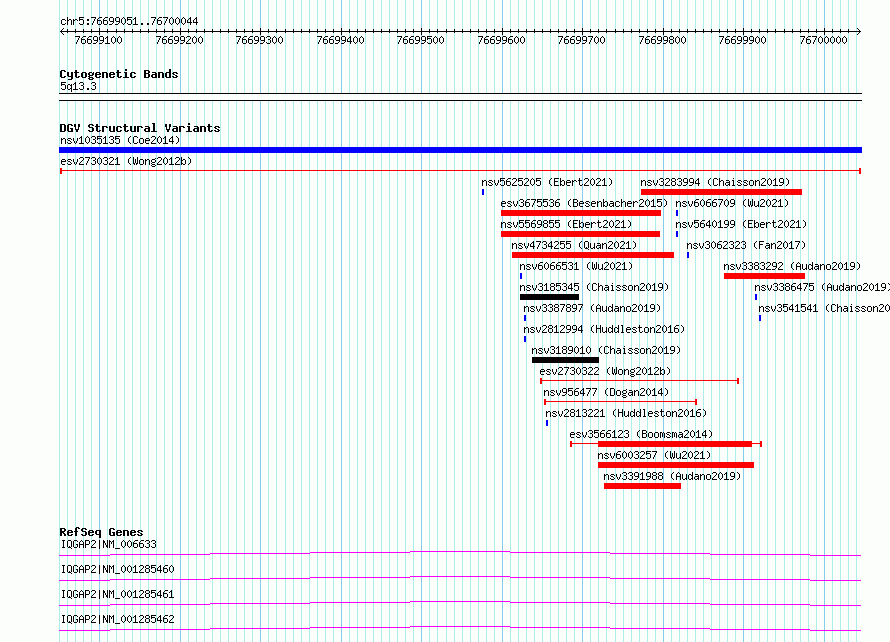Click the esv3566123 (Boomsma2014) red bar
Screen dimensions: 890x642
[x=675, y=444]
